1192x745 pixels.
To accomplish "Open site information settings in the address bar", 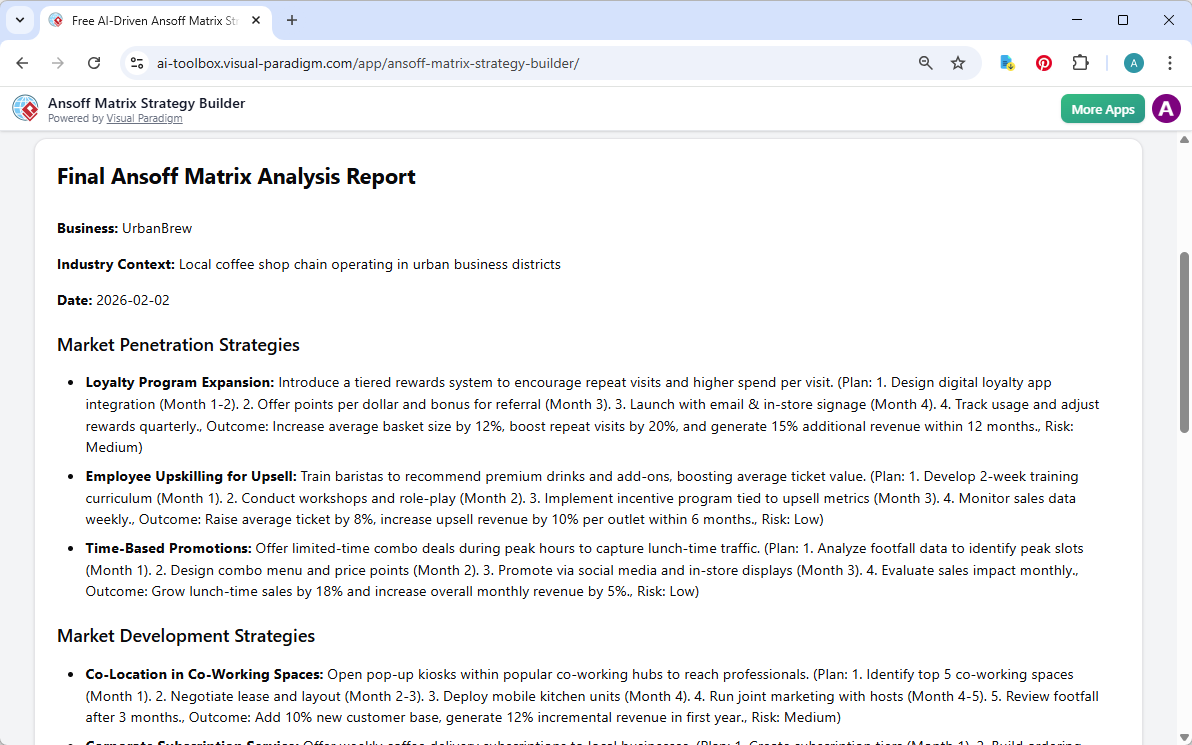I will pos(136,62).
